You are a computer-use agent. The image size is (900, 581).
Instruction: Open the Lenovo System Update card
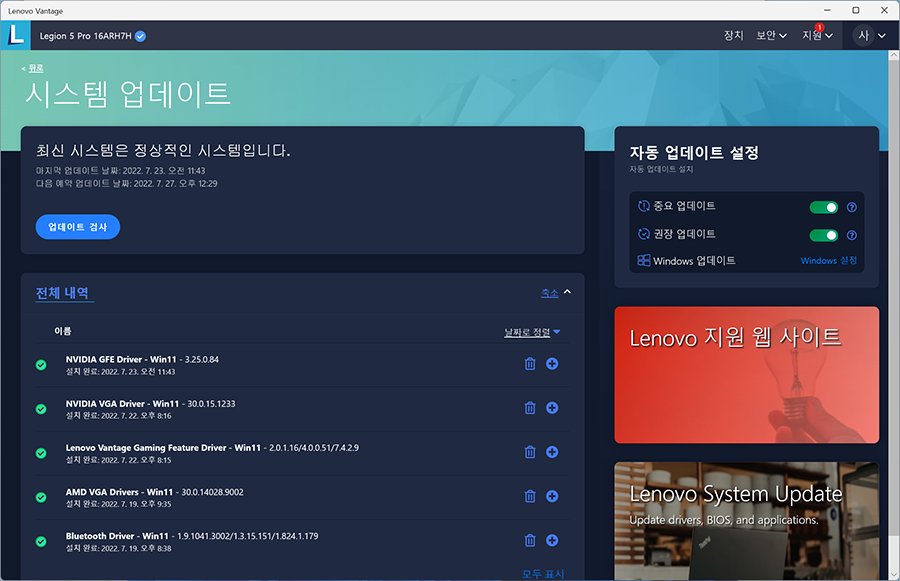click(747, 521)
